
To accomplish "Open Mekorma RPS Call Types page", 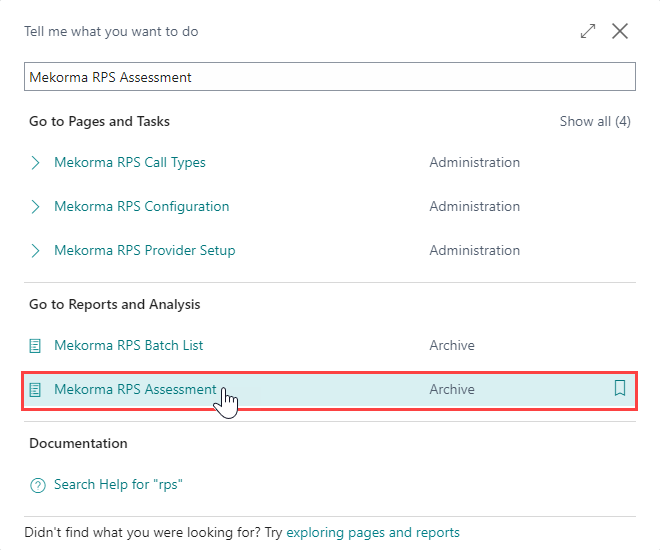I will (130, 162).
